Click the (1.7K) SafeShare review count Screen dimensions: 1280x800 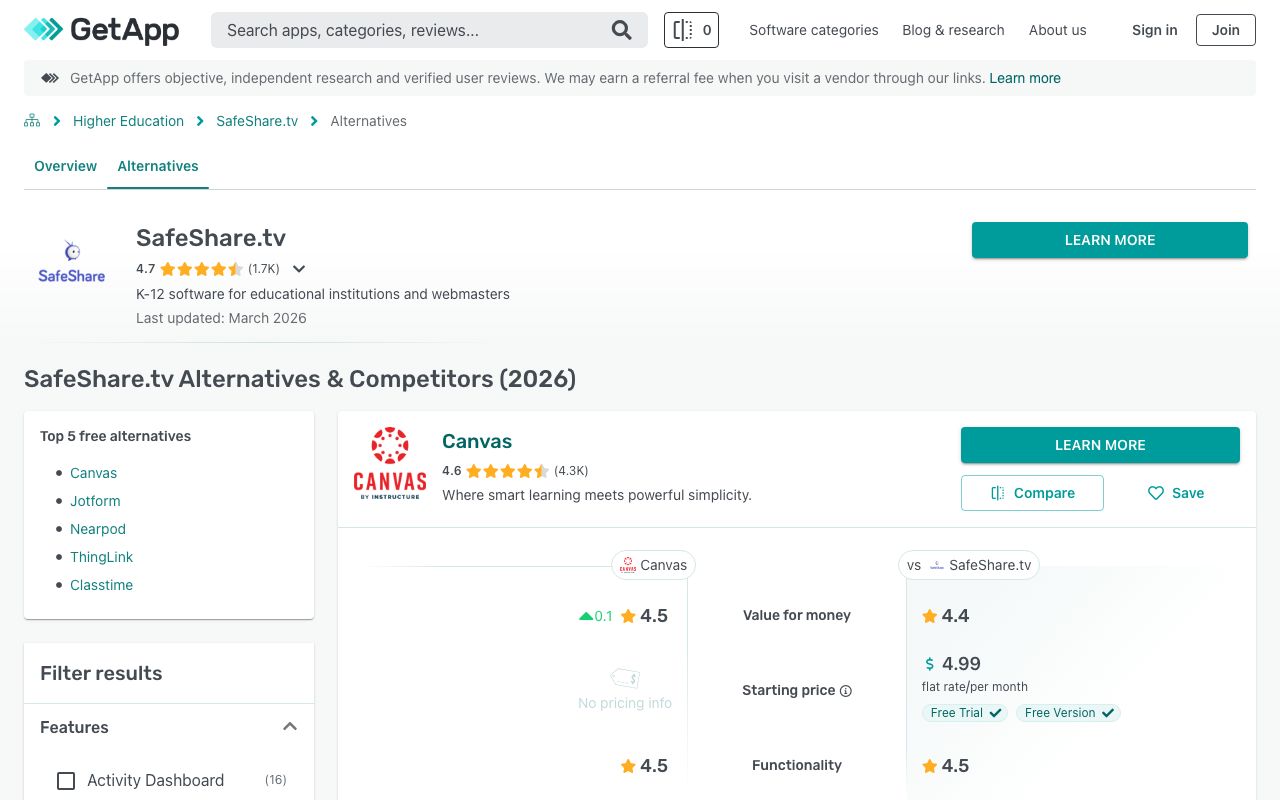click(264, 269)
